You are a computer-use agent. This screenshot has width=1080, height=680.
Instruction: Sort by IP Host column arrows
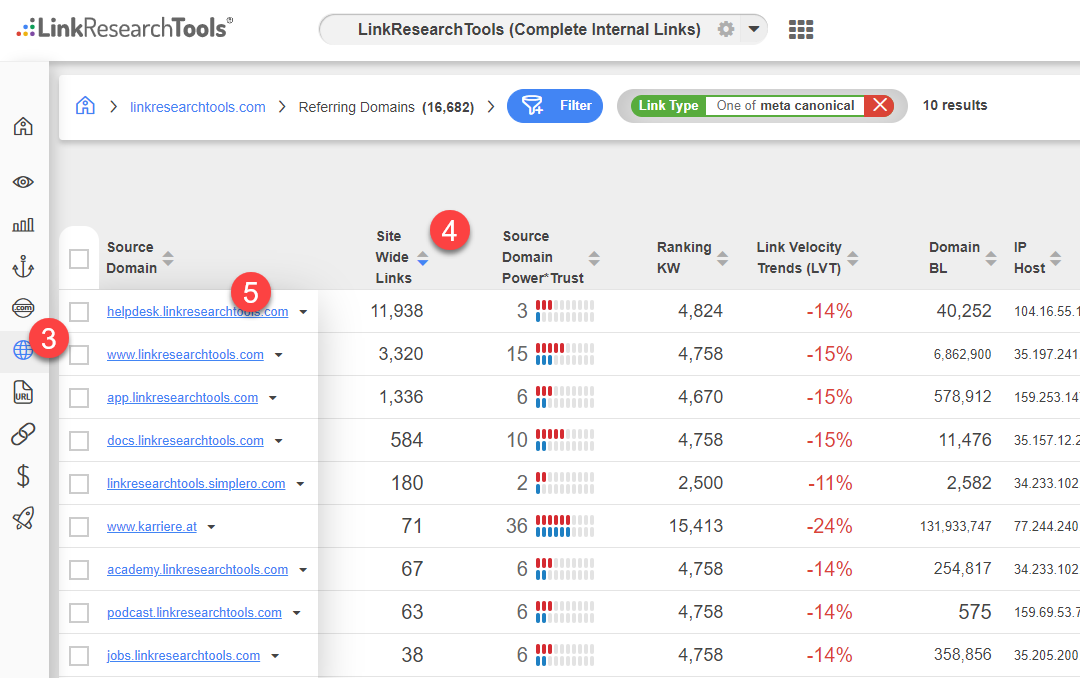click(x=1055, y=258)
